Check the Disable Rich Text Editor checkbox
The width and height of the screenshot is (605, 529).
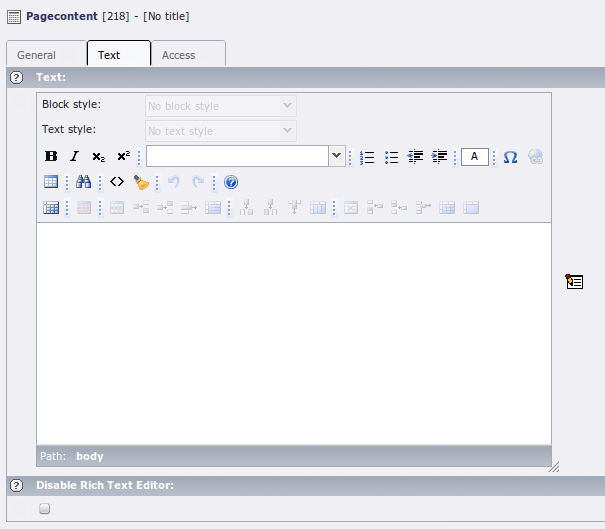[44, 508]
